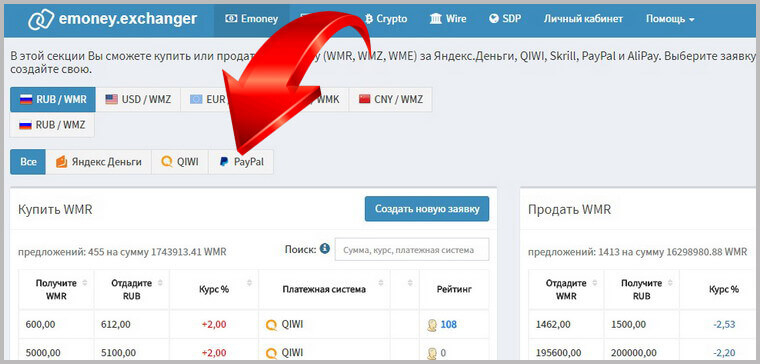
Task: Select the RUB / WMR currency pair
Action: [53, 100]
